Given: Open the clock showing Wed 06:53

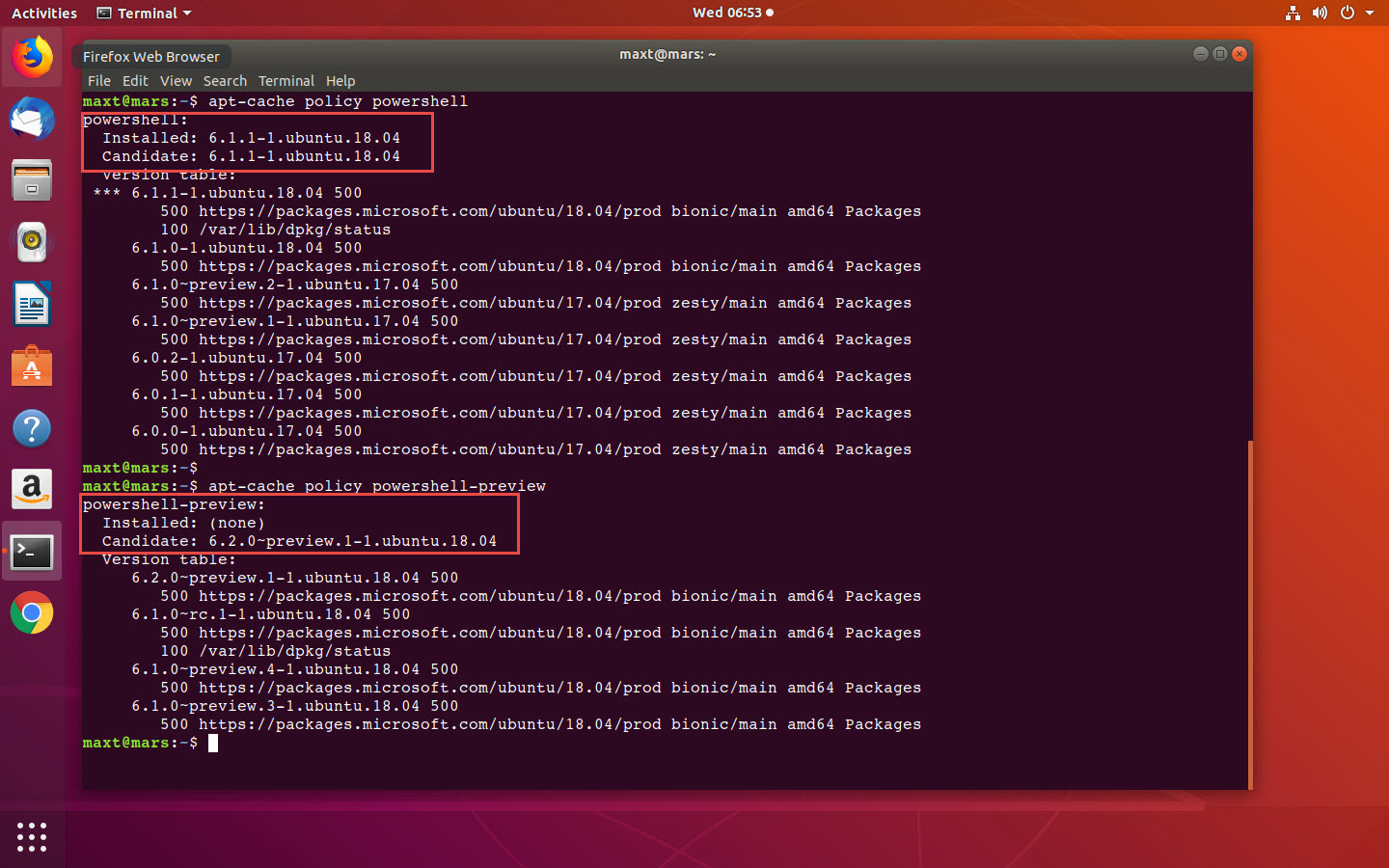Looking at the screenshot, I should pyautogui.click(x=732, y=13).
